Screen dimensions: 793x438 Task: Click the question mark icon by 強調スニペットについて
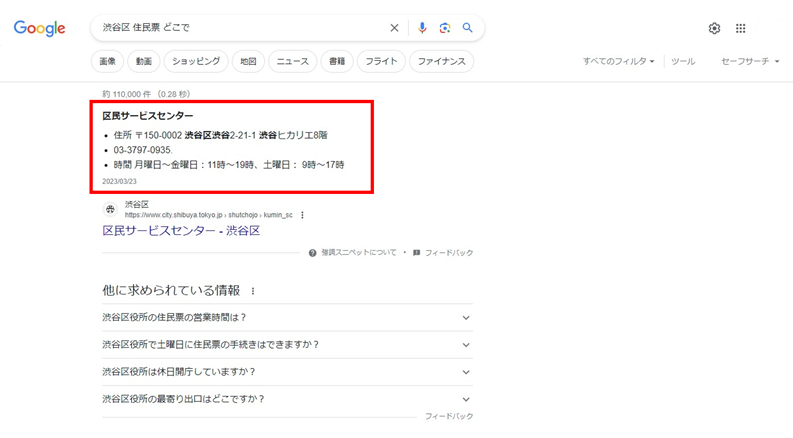pos(313,253)
